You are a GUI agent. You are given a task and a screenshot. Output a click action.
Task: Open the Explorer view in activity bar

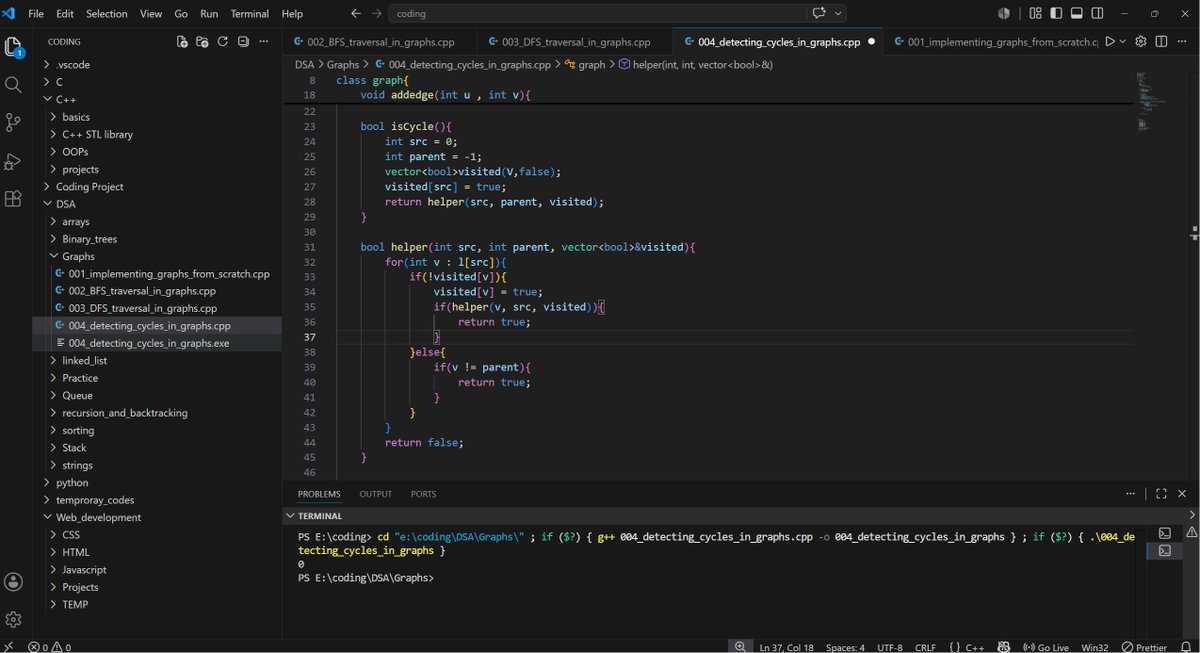tap(14, 47)
